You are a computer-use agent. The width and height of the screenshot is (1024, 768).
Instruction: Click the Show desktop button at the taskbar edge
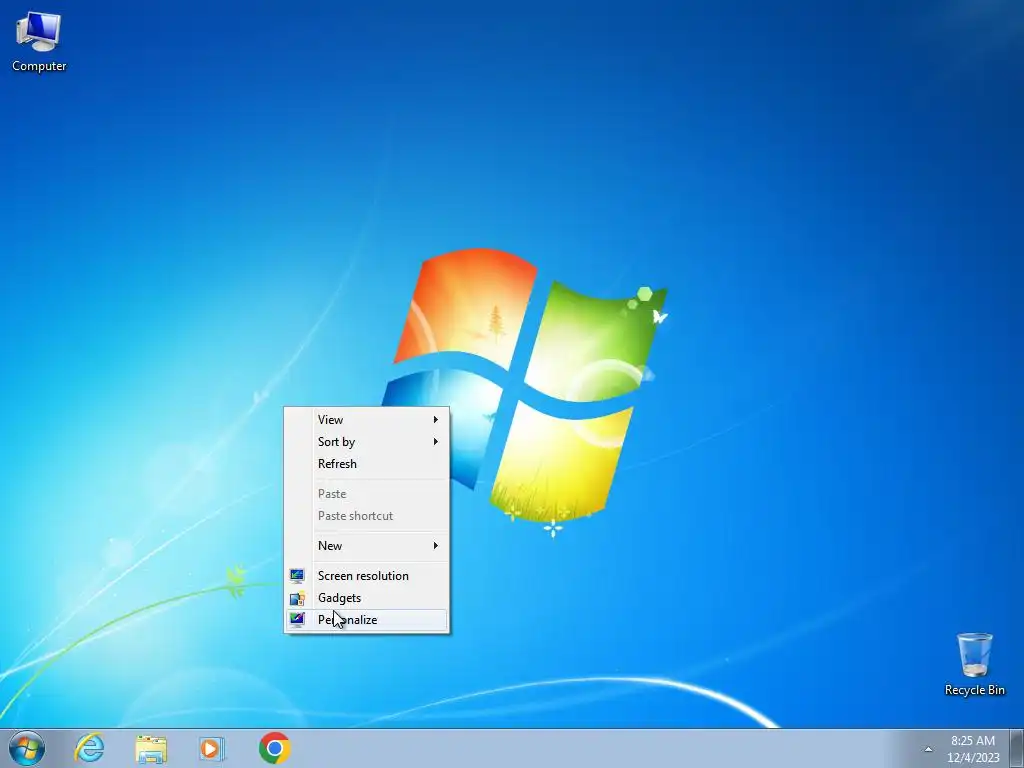1017,748
